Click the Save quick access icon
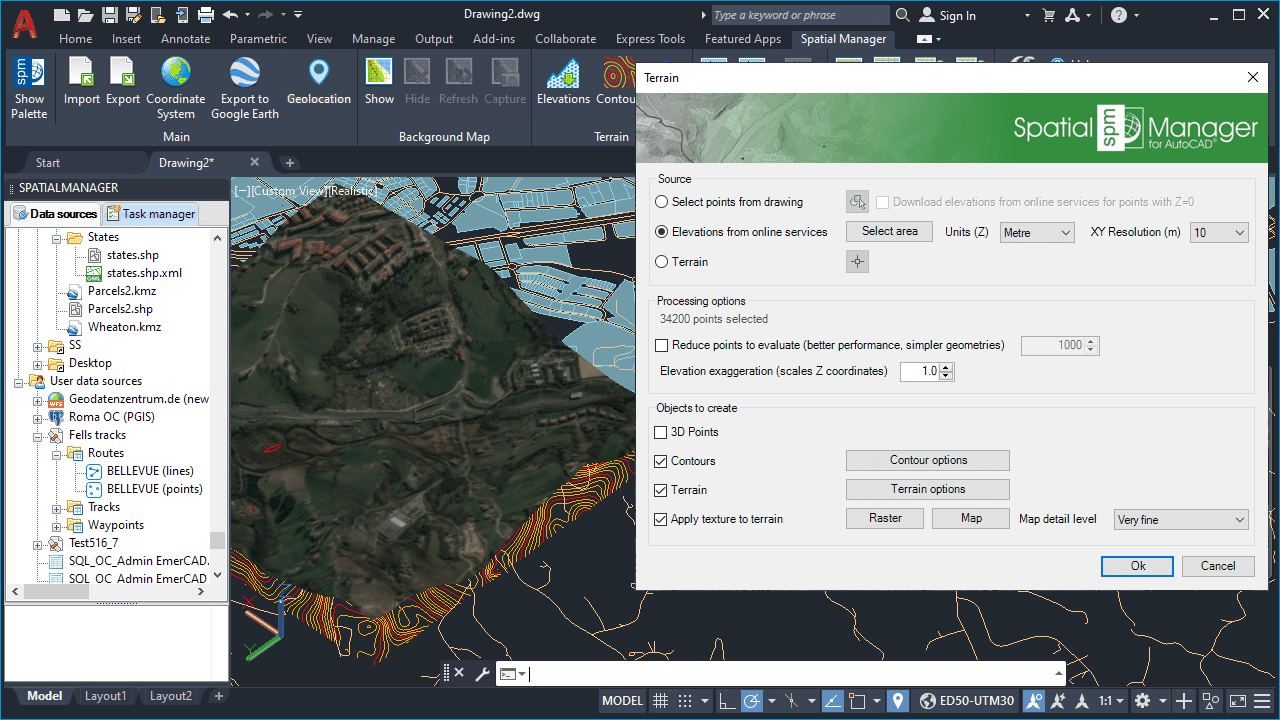 [x=110, y=15]
